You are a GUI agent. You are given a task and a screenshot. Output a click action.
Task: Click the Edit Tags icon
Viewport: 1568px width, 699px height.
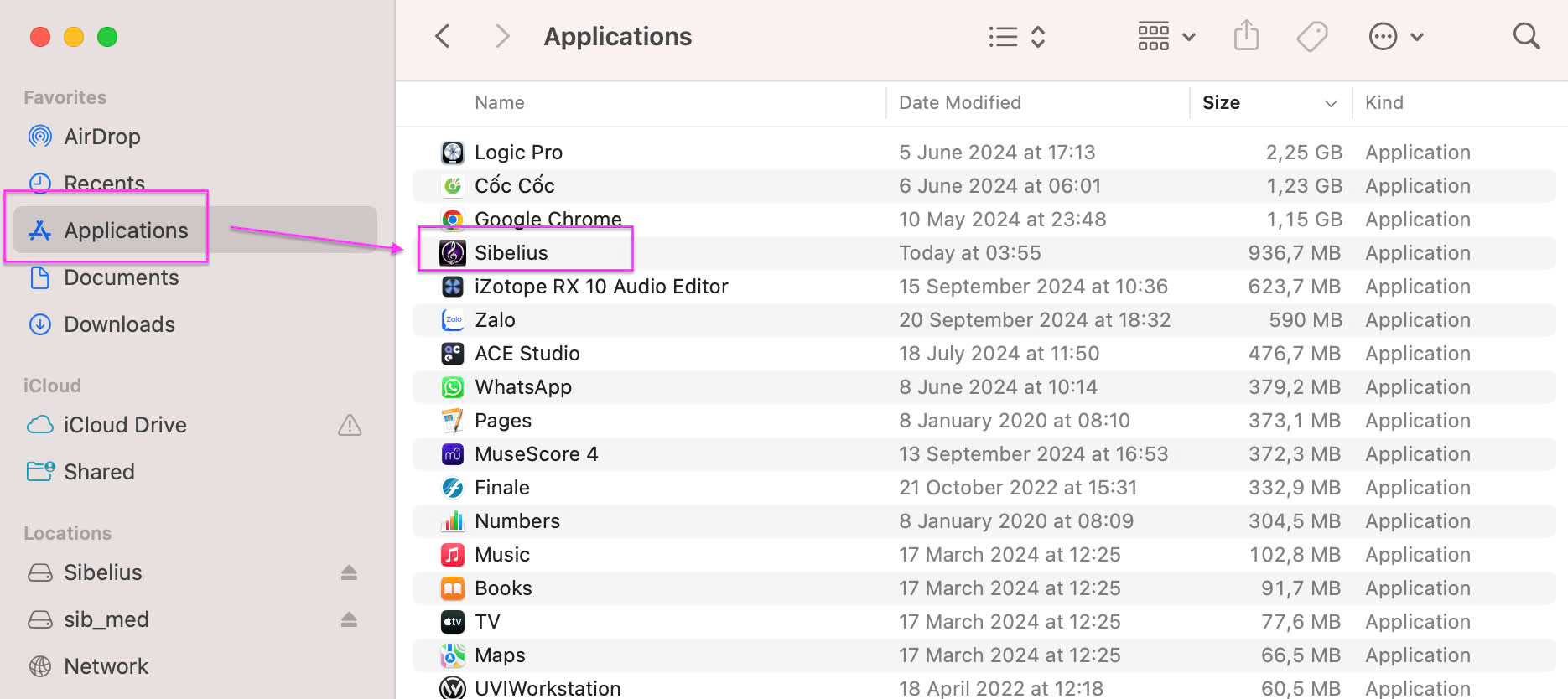1312,36
